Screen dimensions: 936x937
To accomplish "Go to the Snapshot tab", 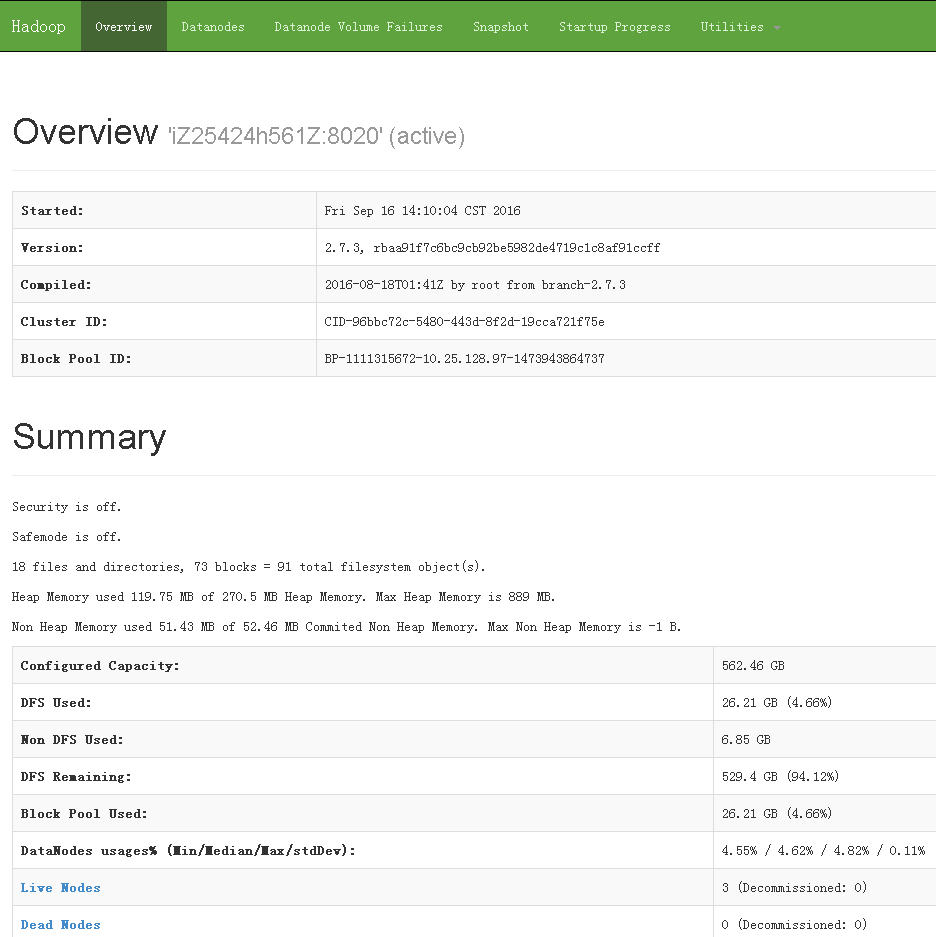I will (x=501, y=27).
